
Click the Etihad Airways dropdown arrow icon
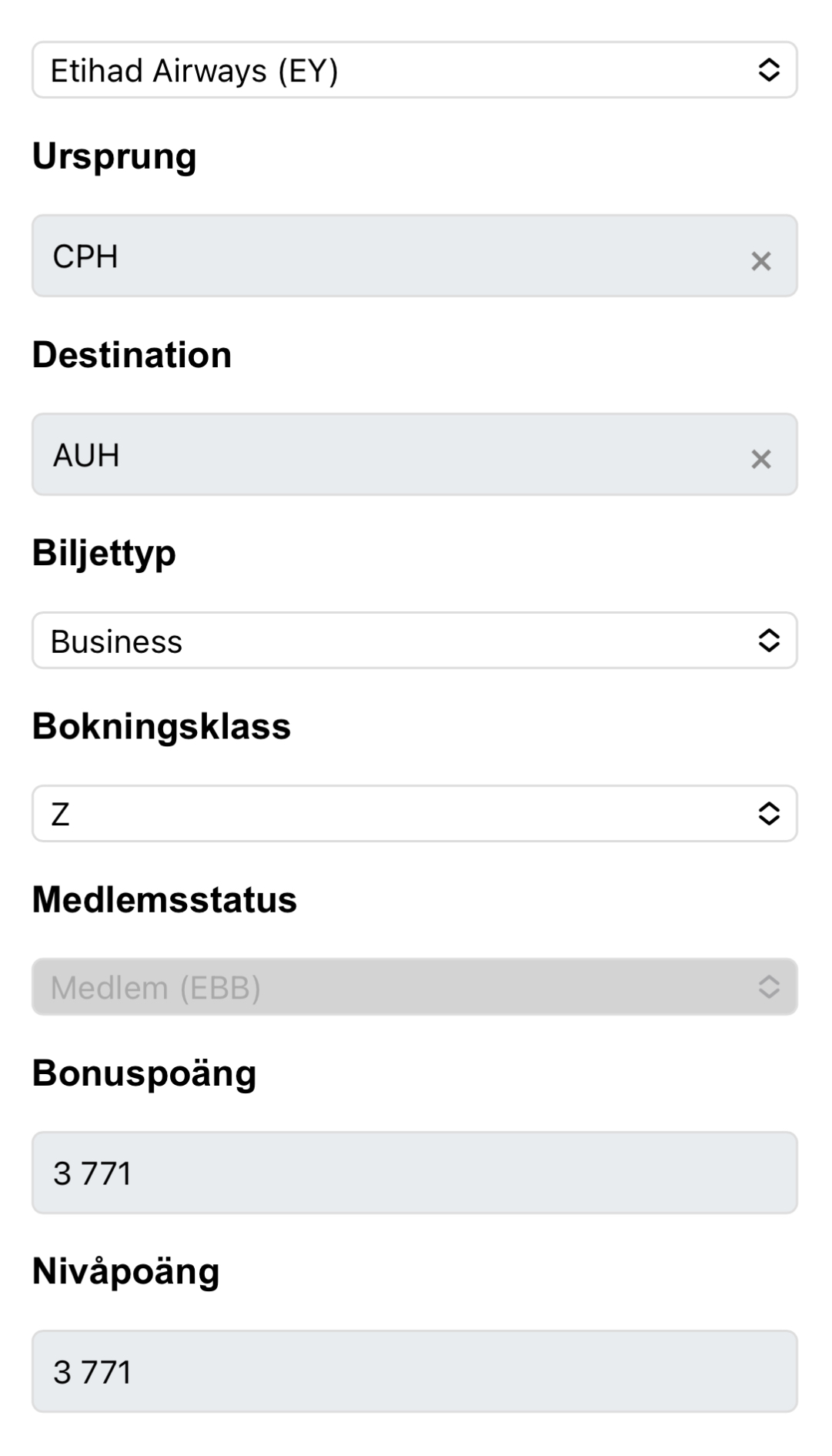768,70
